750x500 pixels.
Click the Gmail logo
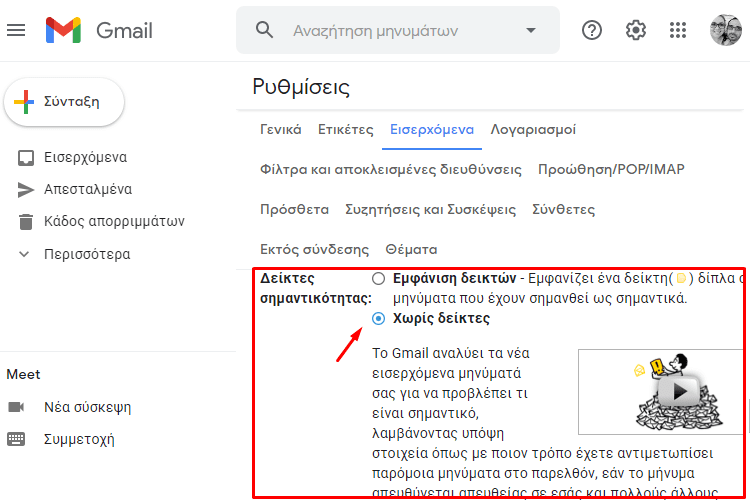coord(99,31)
